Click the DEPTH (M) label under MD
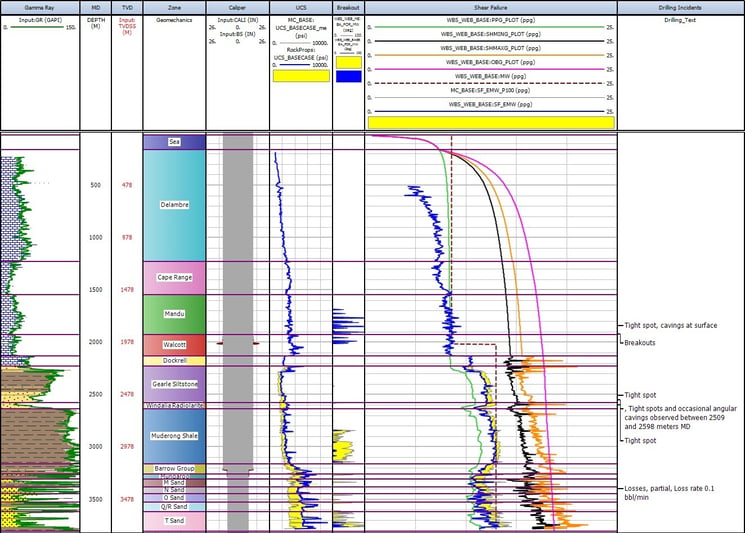745x533 pixels. tap(96, 23)
